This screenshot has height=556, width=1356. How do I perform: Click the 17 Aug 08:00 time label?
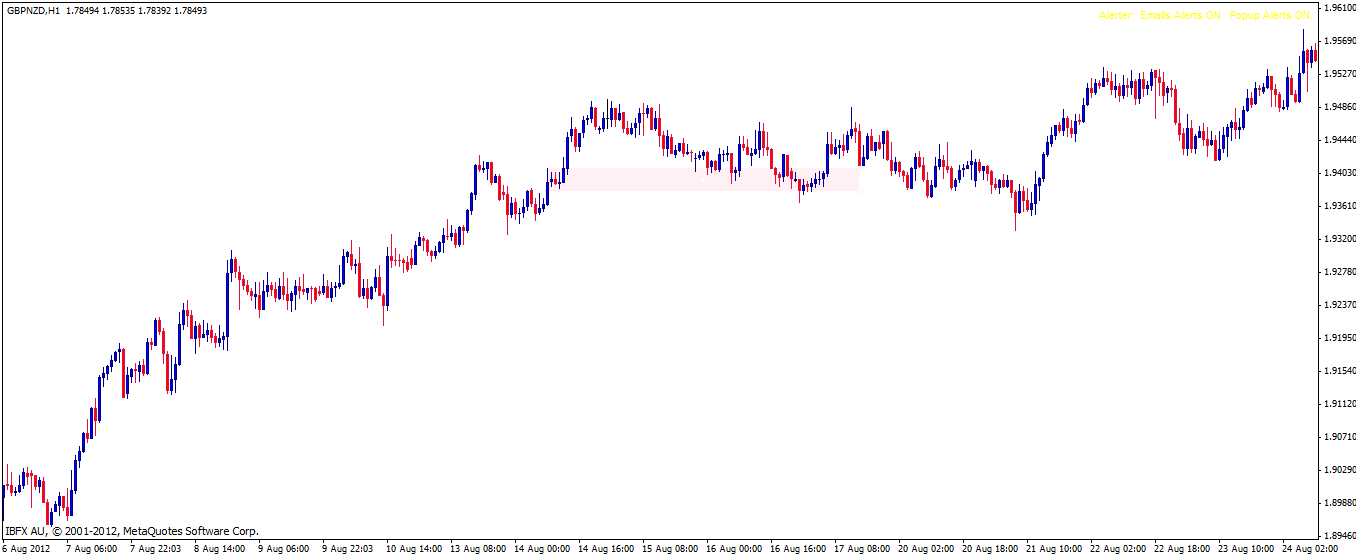coord(861,548)
